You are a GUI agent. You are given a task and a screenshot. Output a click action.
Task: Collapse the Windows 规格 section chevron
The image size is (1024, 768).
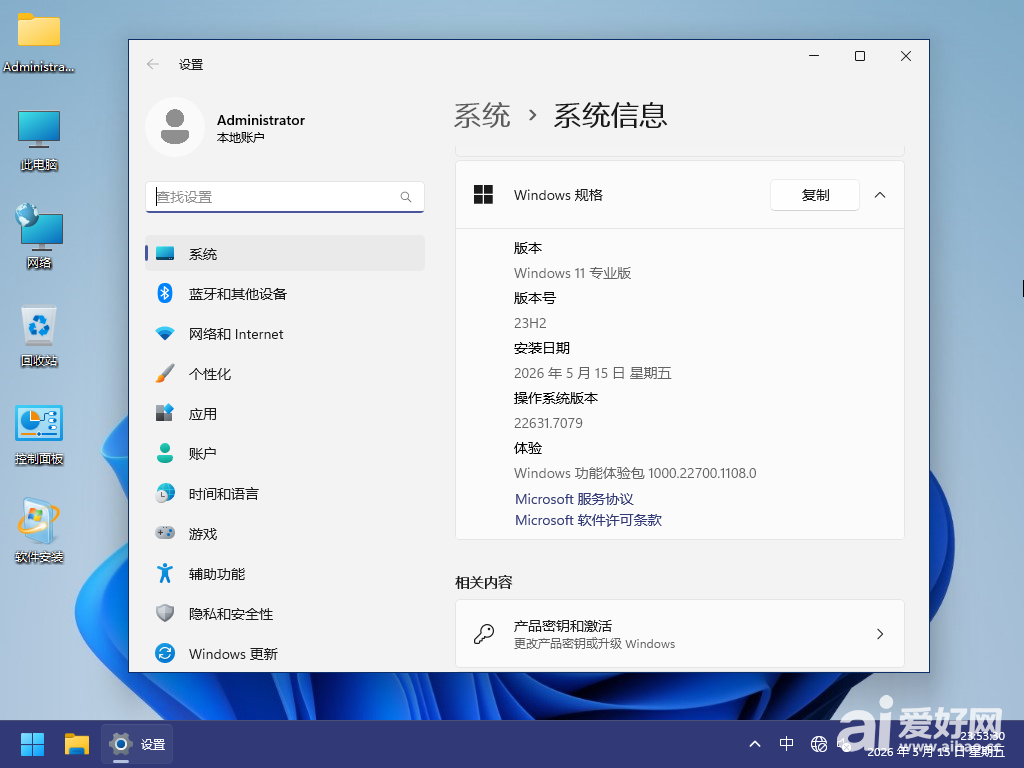(x=880, y=195)
